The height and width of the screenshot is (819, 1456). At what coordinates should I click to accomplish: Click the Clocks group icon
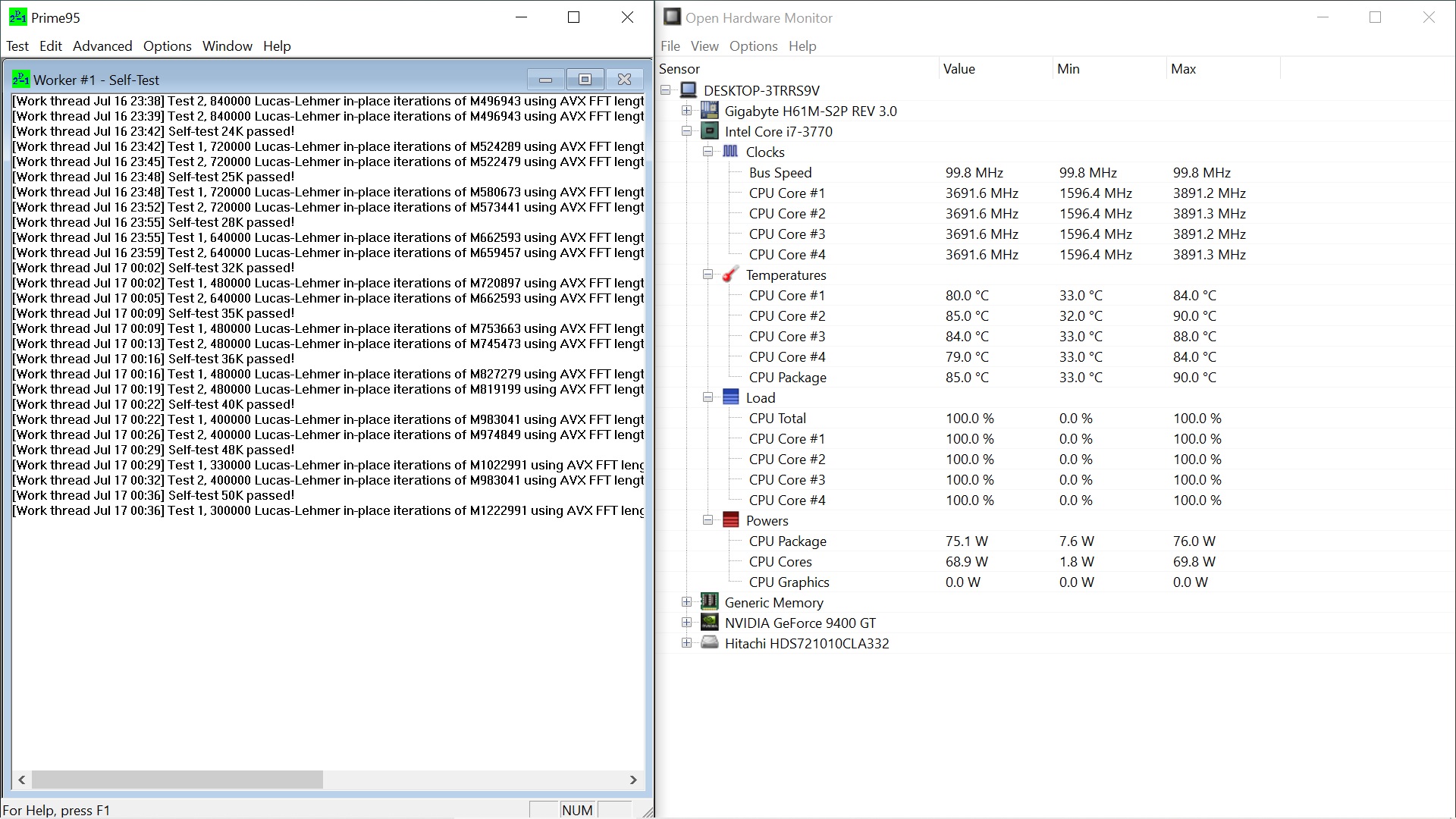coord(730,152)
